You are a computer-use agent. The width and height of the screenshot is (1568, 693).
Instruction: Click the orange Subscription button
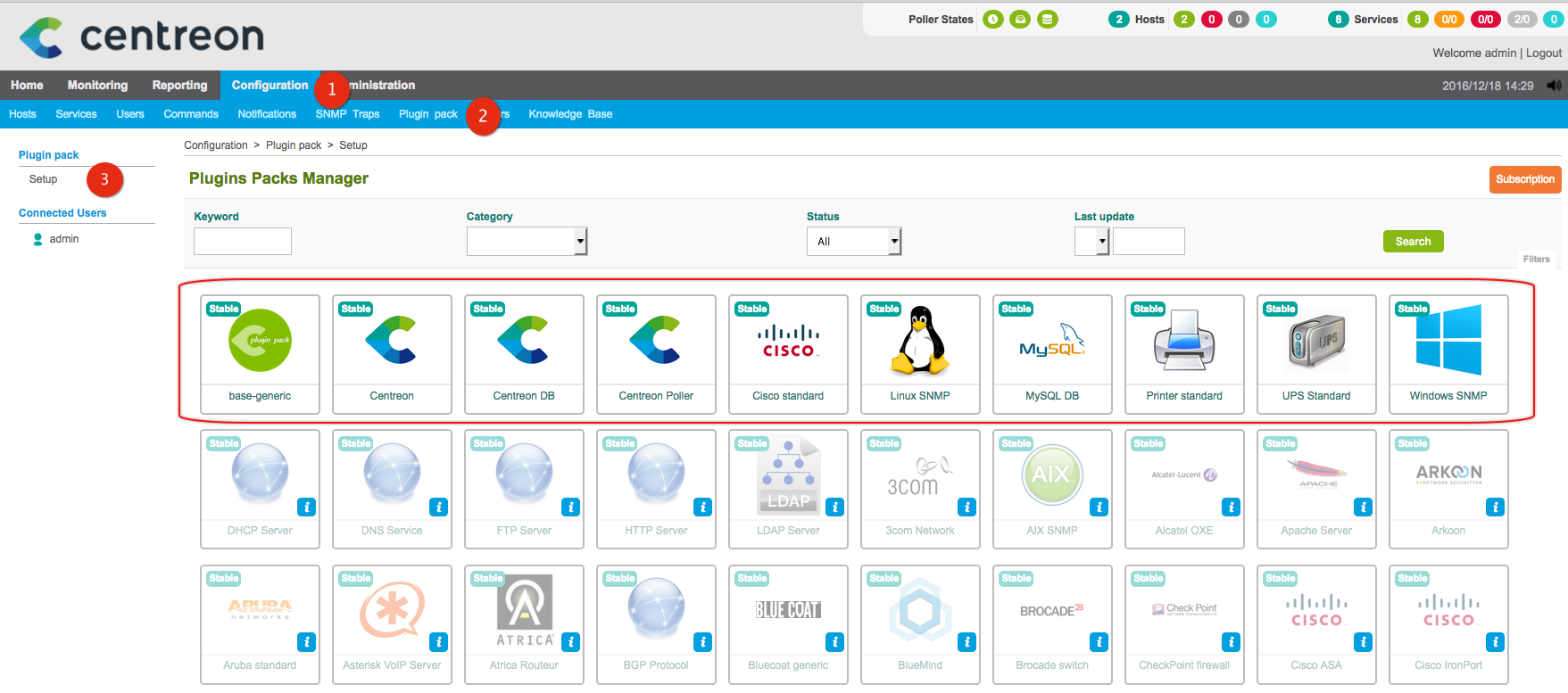1524,179
